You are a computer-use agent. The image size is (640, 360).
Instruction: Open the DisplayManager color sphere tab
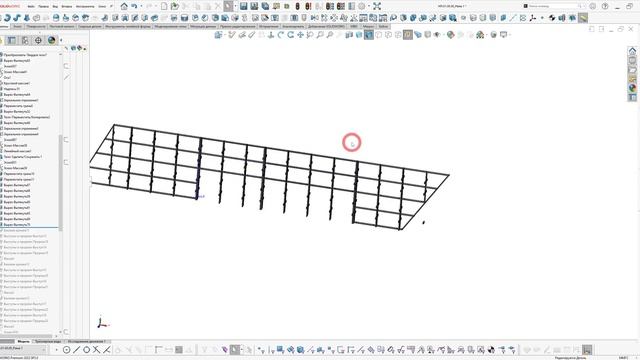(51, 40)
